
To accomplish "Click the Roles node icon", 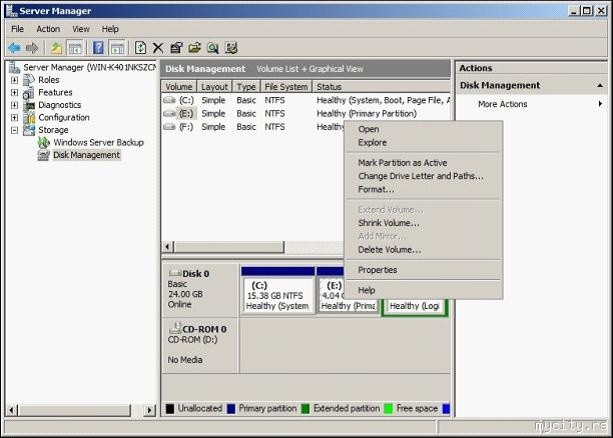I will [x=29, y=80].
